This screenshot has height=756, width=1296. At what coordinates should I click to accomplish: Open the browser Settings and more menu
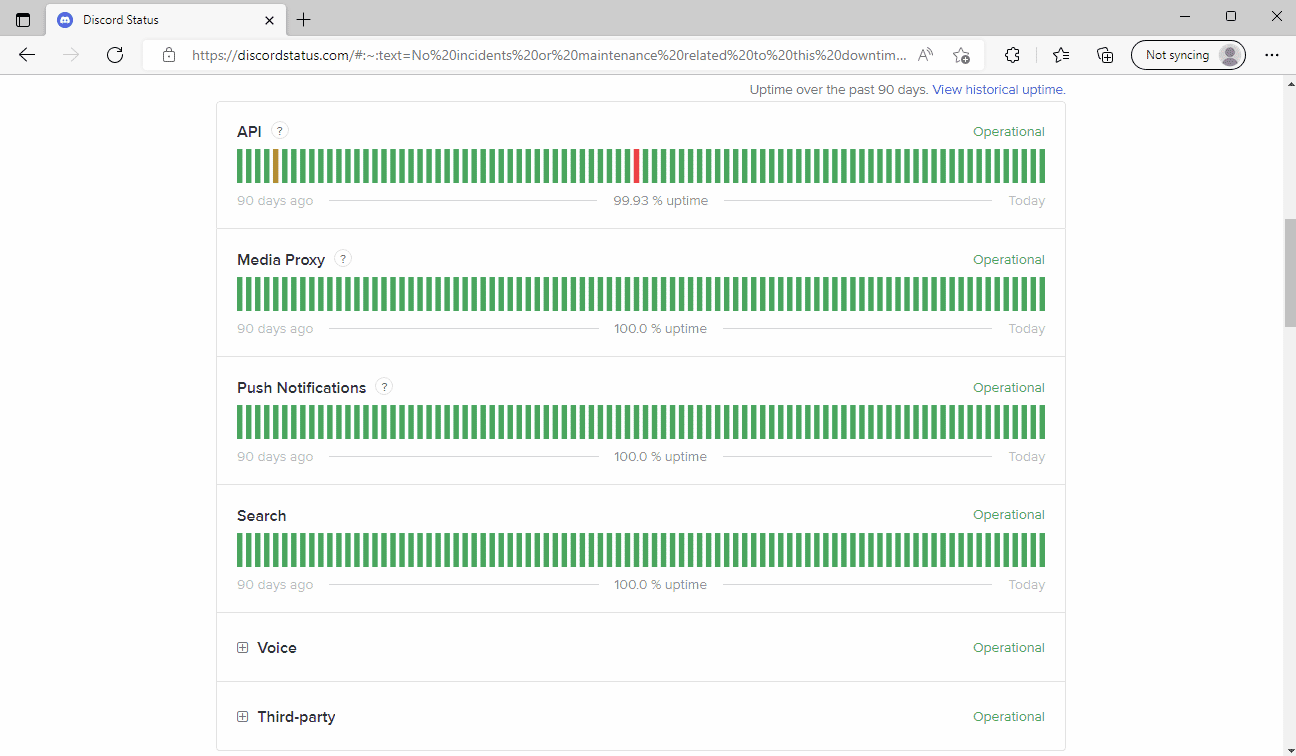click(x=1271, y=55)
